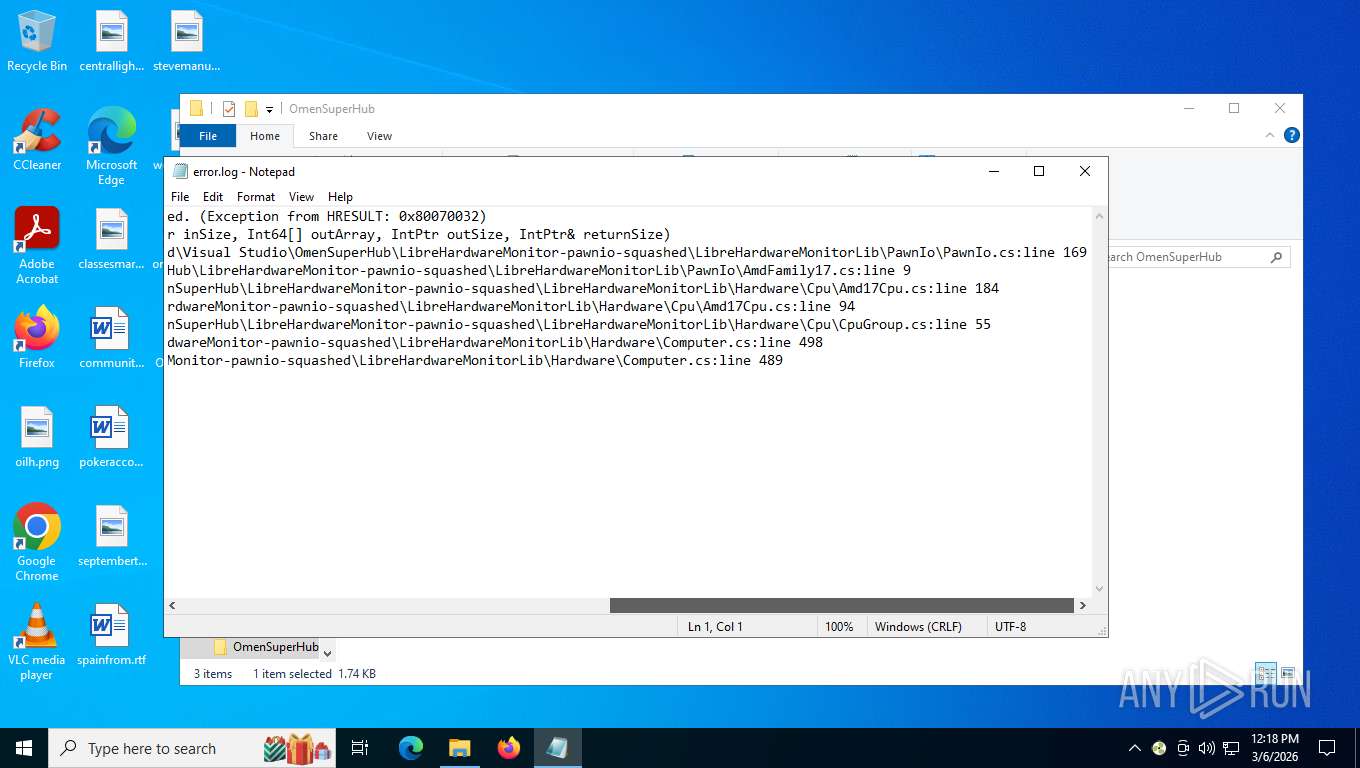Image resolution: width=1360 pixels, height=768 pixels.
Task: Open the volume control in system tray
Action: click(x=1206, y=748)
